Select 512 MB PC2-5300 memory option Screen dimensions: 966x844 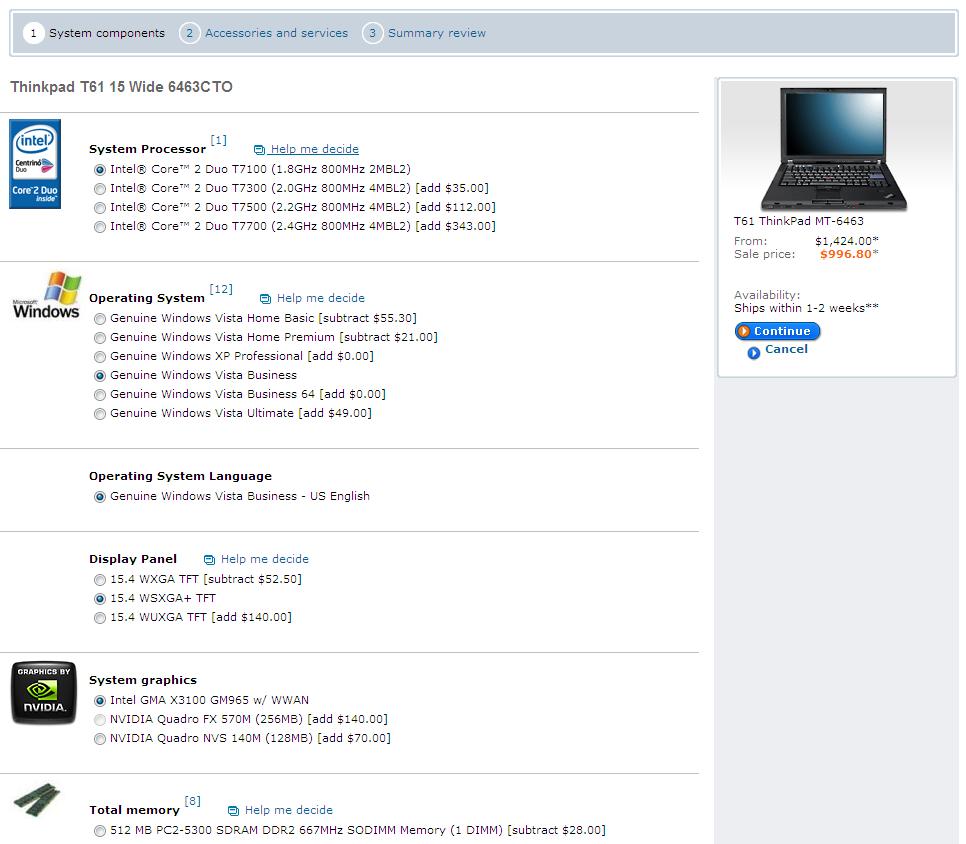(x=100, y=831)
